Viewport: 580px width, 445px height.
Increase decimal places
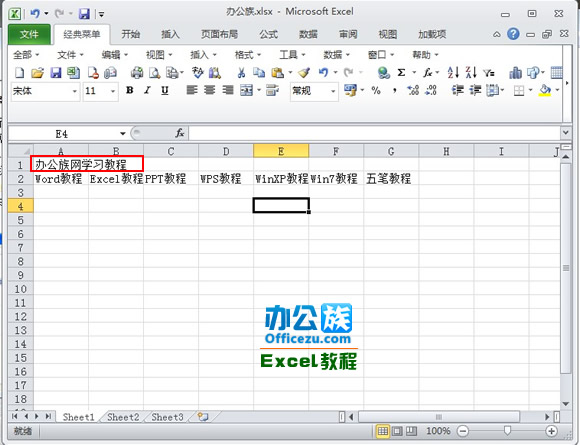(x=413, y=90)
